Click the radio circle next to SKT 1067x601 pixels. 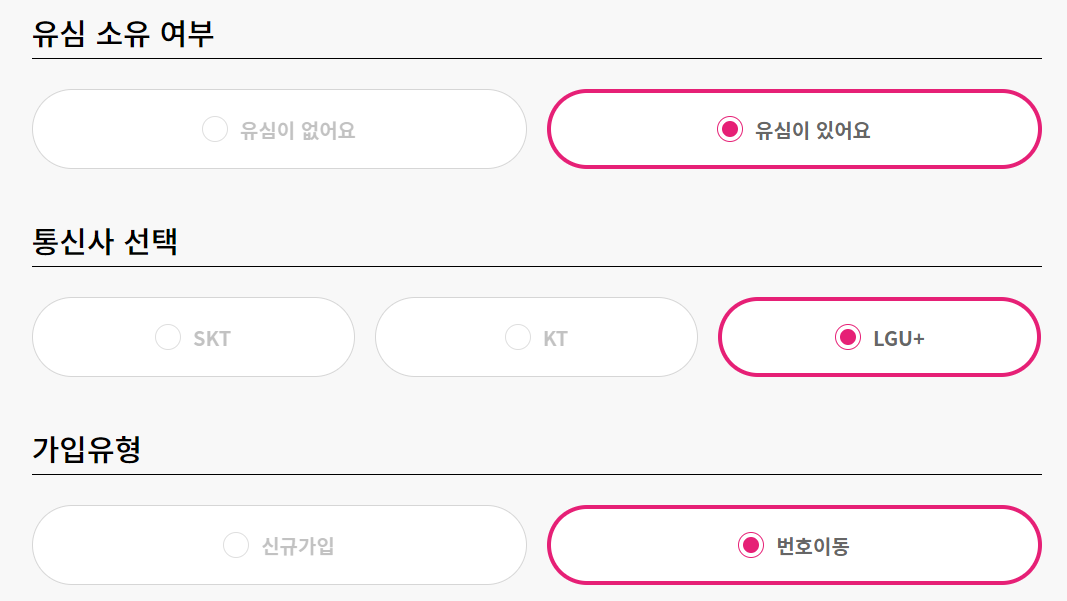coord(168,337)
